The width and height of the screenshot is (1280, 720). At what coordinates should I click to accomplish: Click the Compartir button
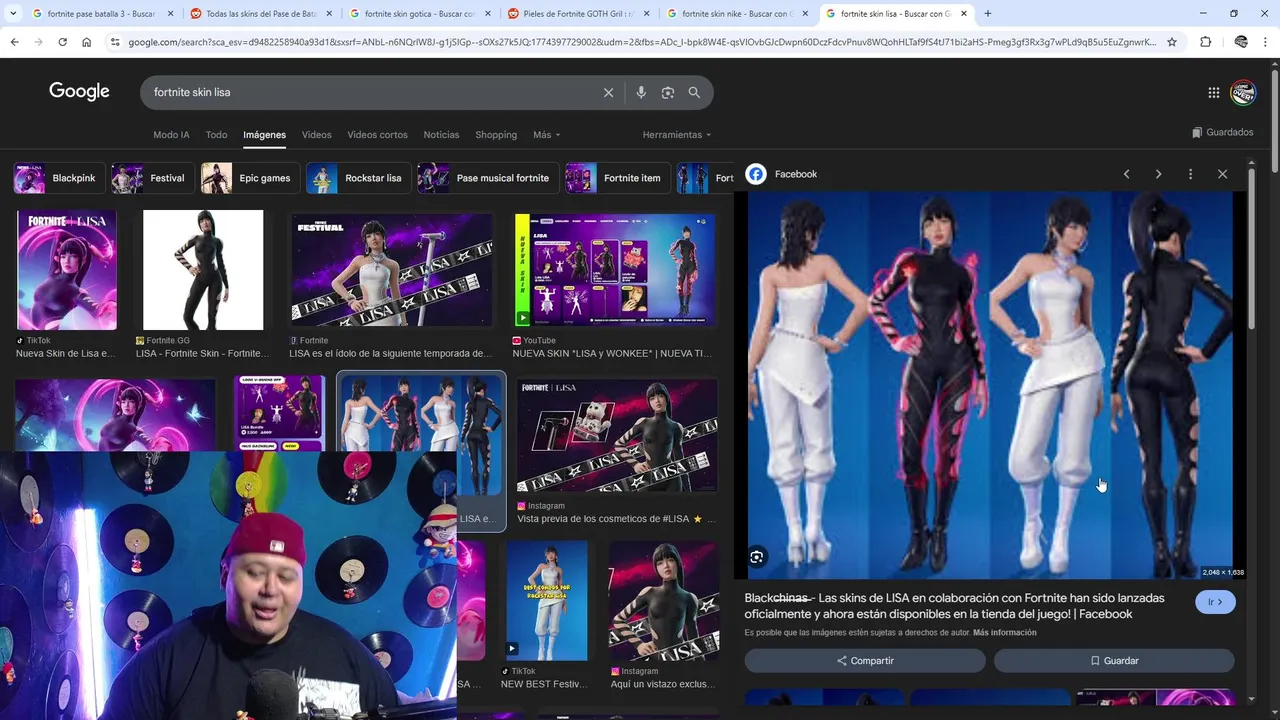865,661
